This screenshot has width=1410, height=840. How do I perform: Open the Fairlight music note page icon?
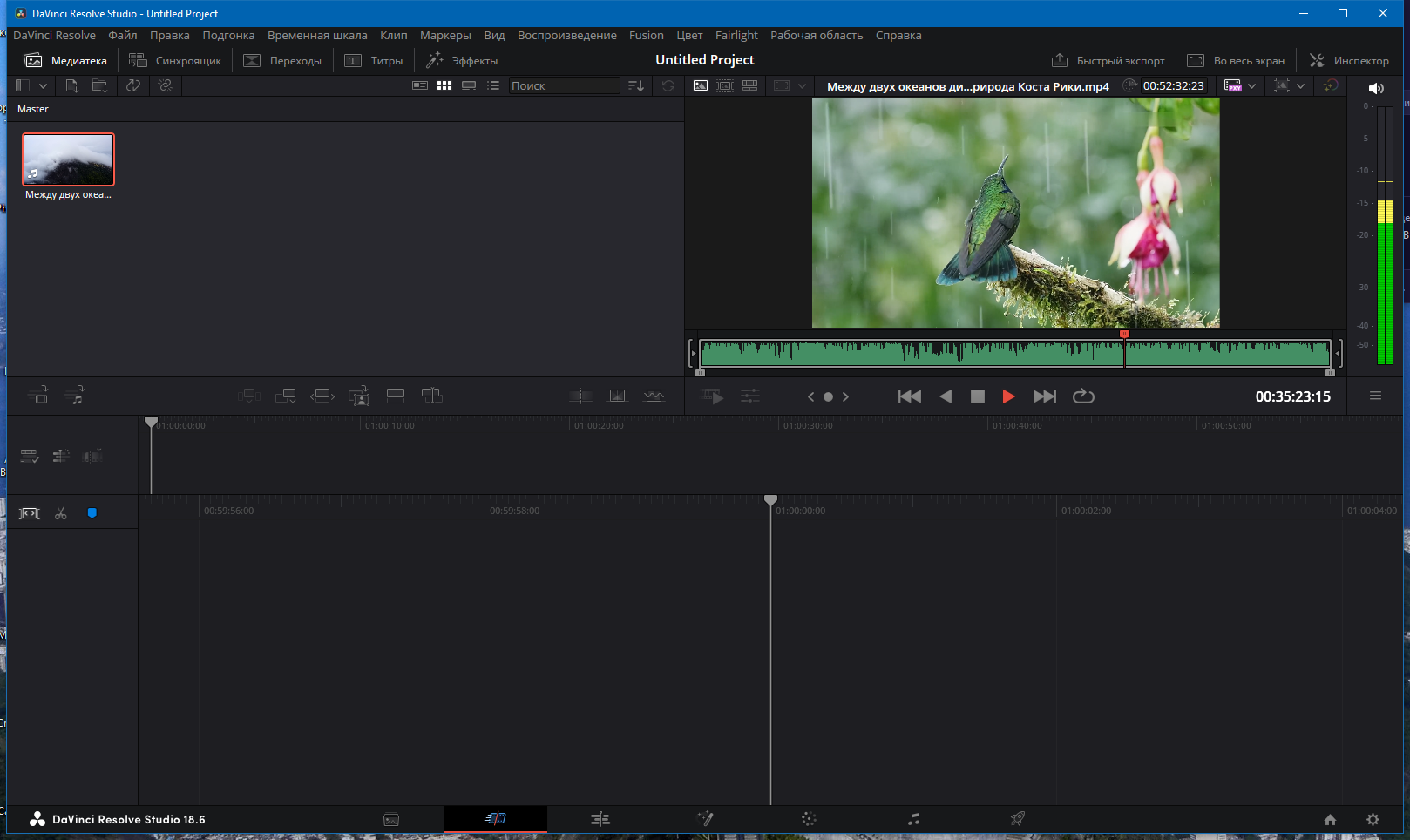click(913, 819)
